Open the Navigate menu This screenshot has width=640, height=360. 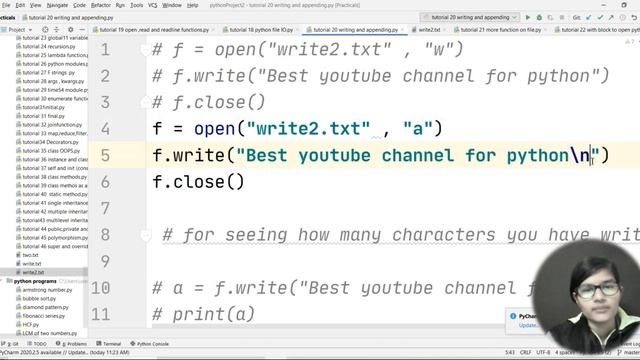coord(57,5)
